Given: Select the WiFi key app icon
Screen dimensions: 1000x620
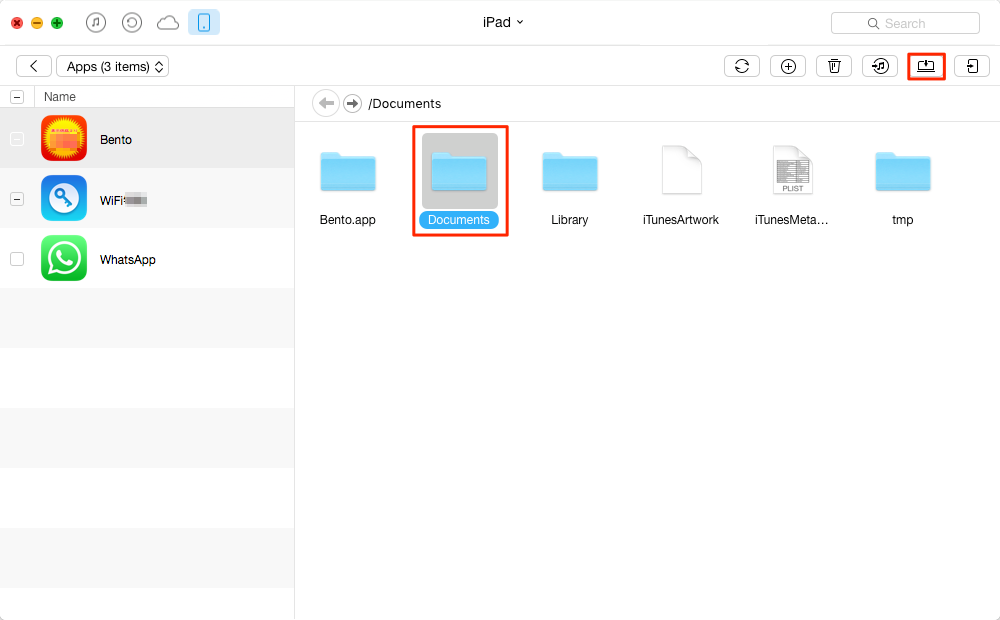Looking at the screenshot, I should 64,198.
